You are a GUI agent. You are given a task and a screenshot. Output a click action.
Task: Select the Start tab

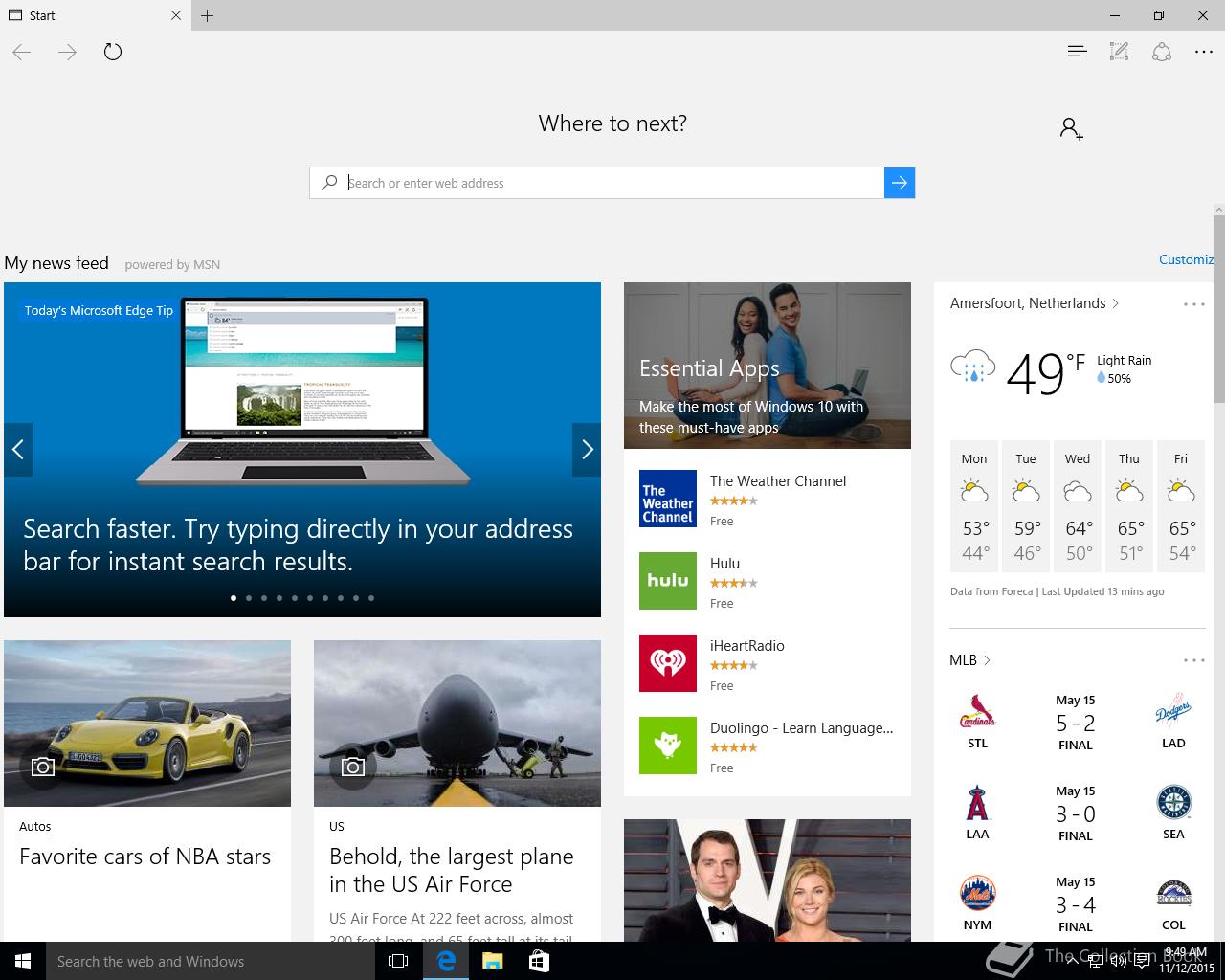coord(95,15)
